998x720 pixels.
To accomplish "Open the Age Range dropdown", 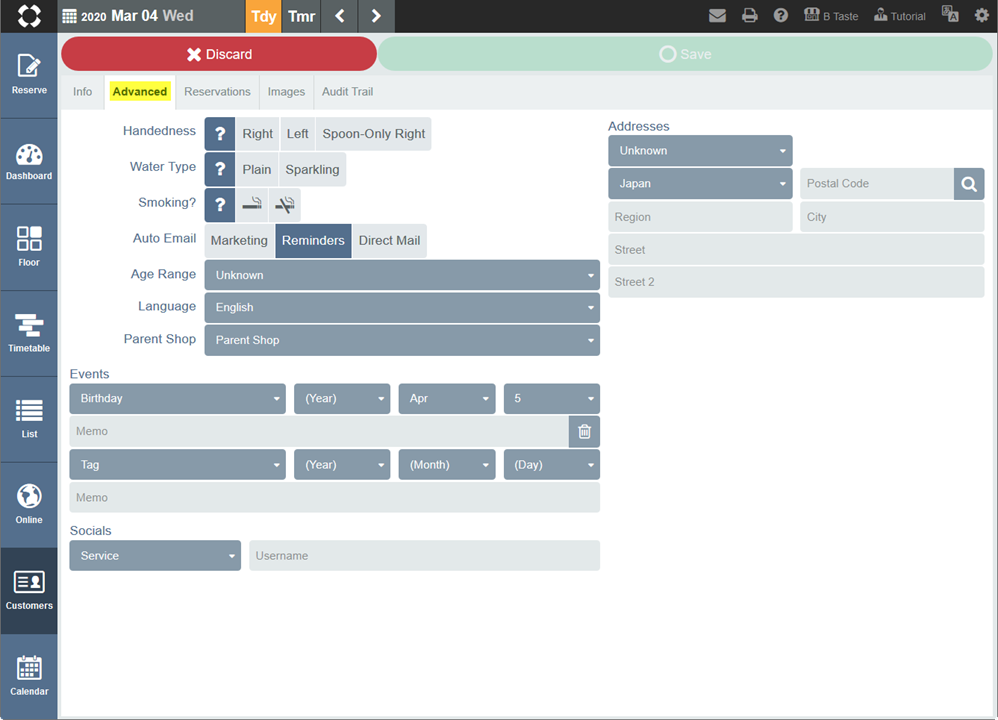I will (402, 275).
